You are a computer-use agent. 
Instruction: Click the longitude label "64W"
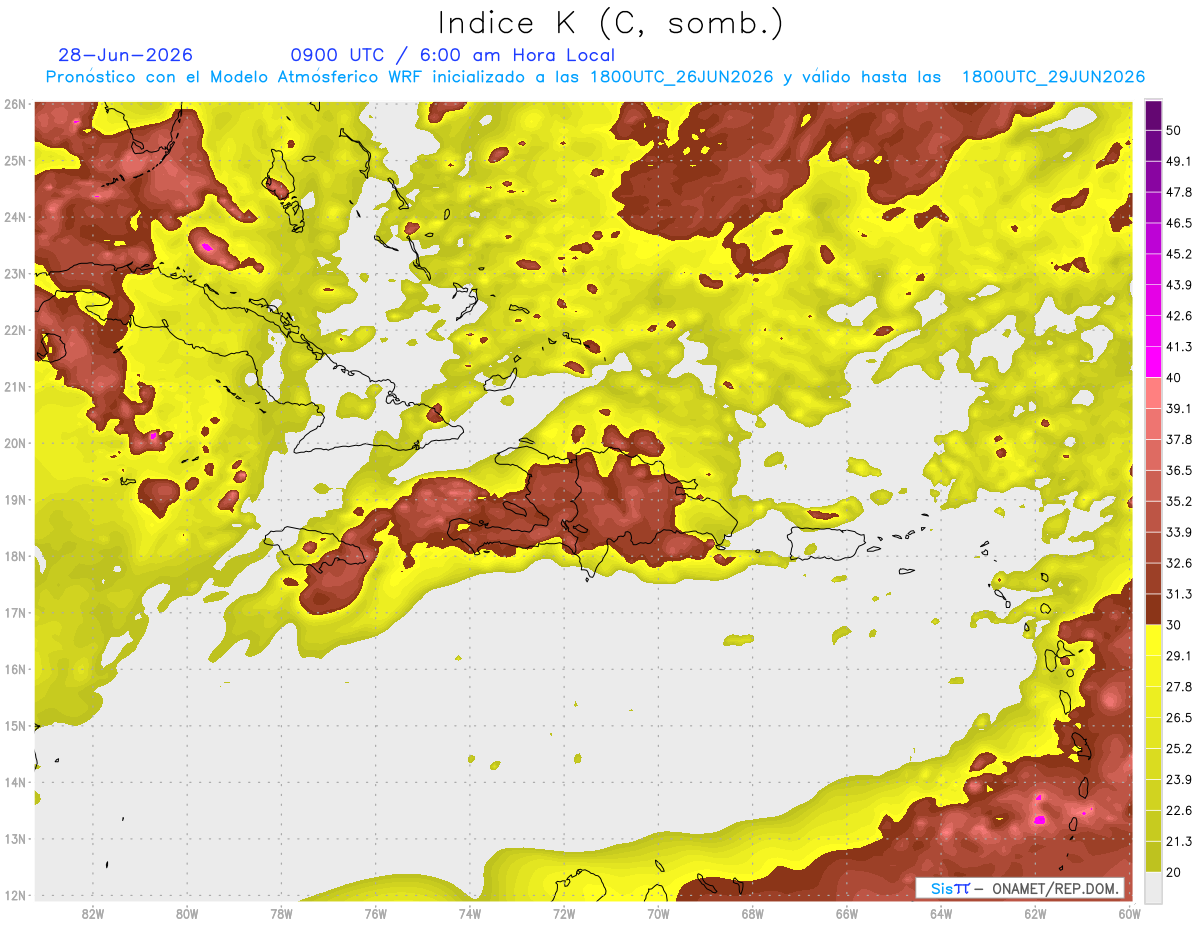[941, 913]
